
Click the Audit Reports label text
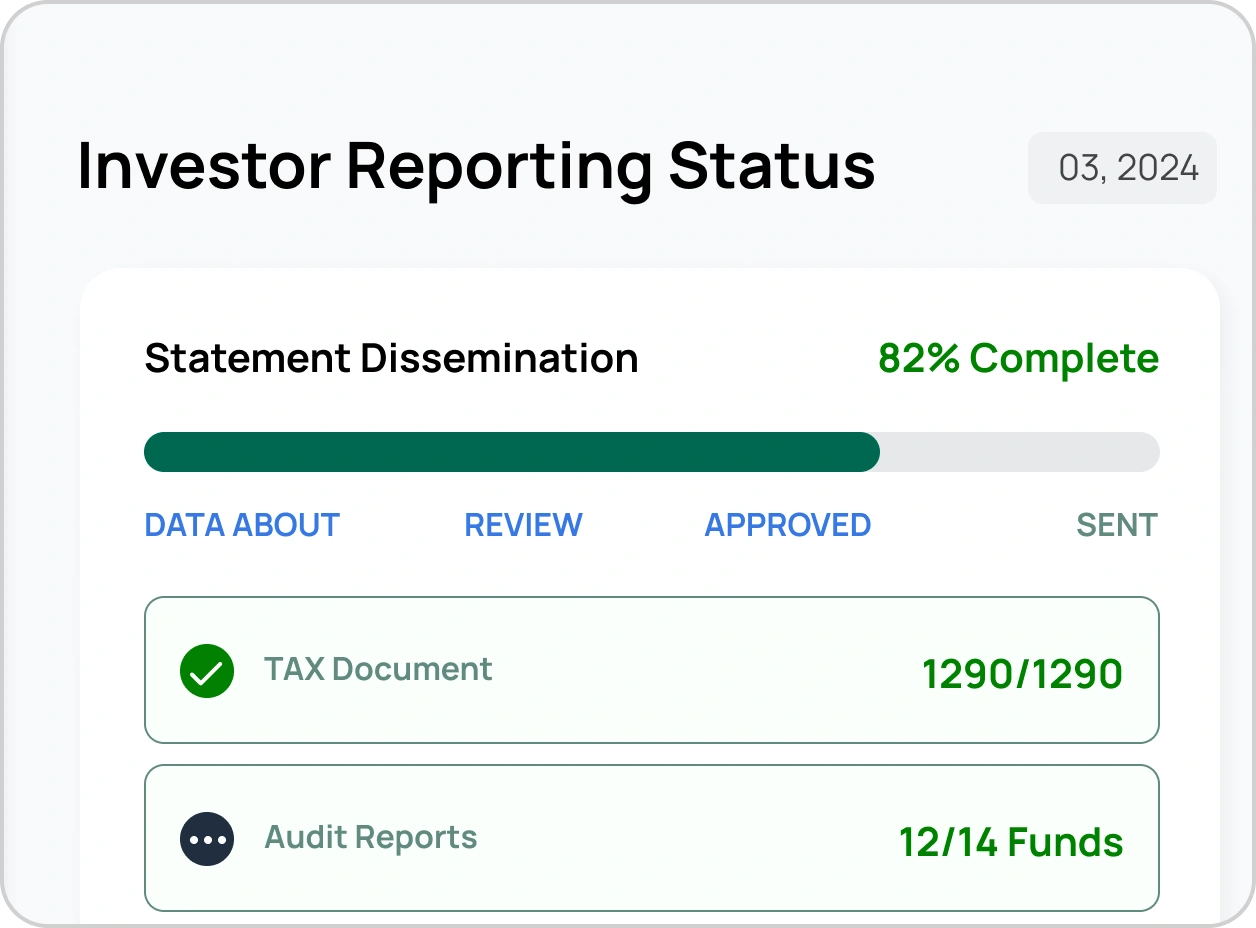[x=370, y=837]
